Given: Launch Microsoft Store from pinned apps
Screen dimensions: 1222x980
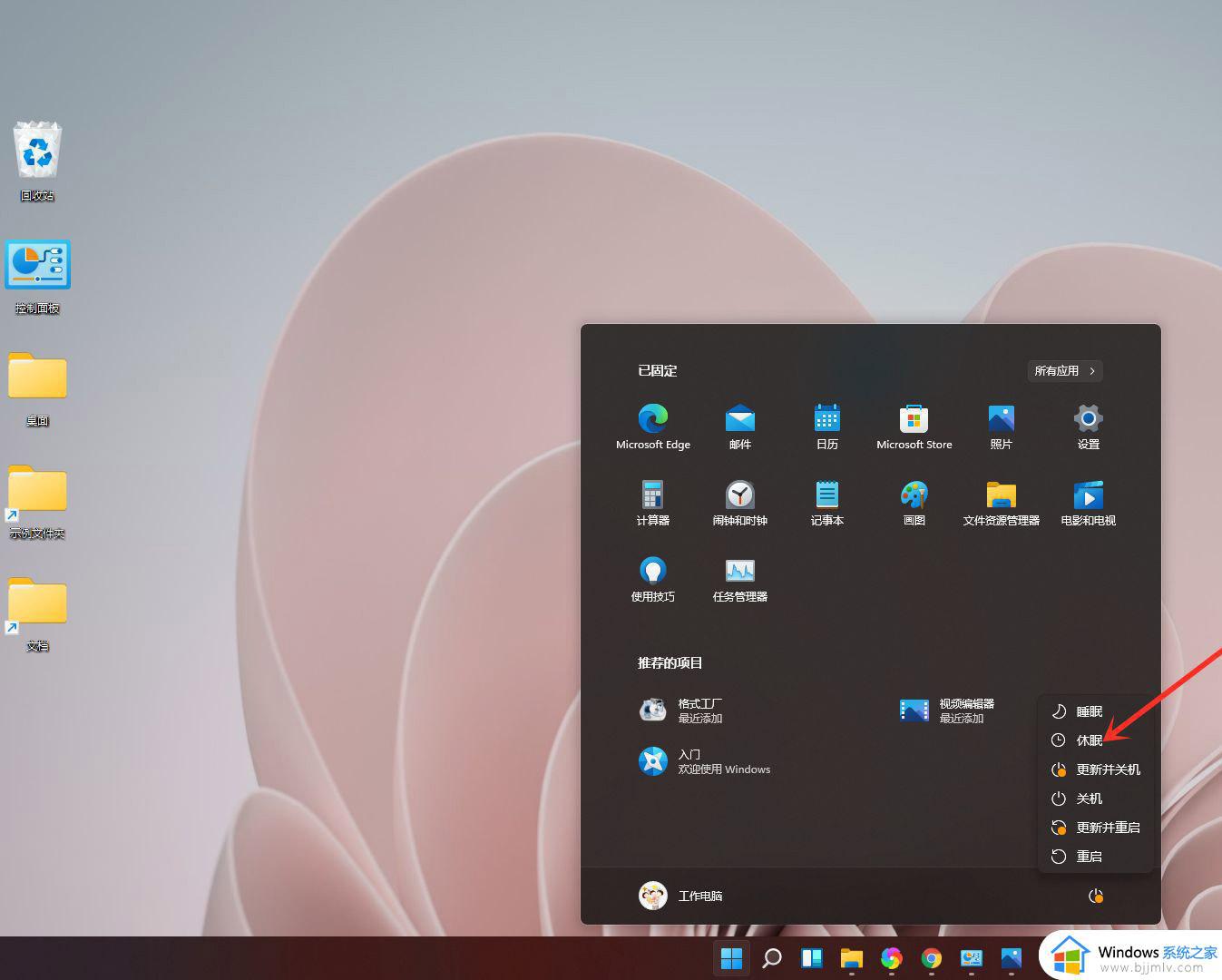Looking at the screenshot, I should point(914,426).
